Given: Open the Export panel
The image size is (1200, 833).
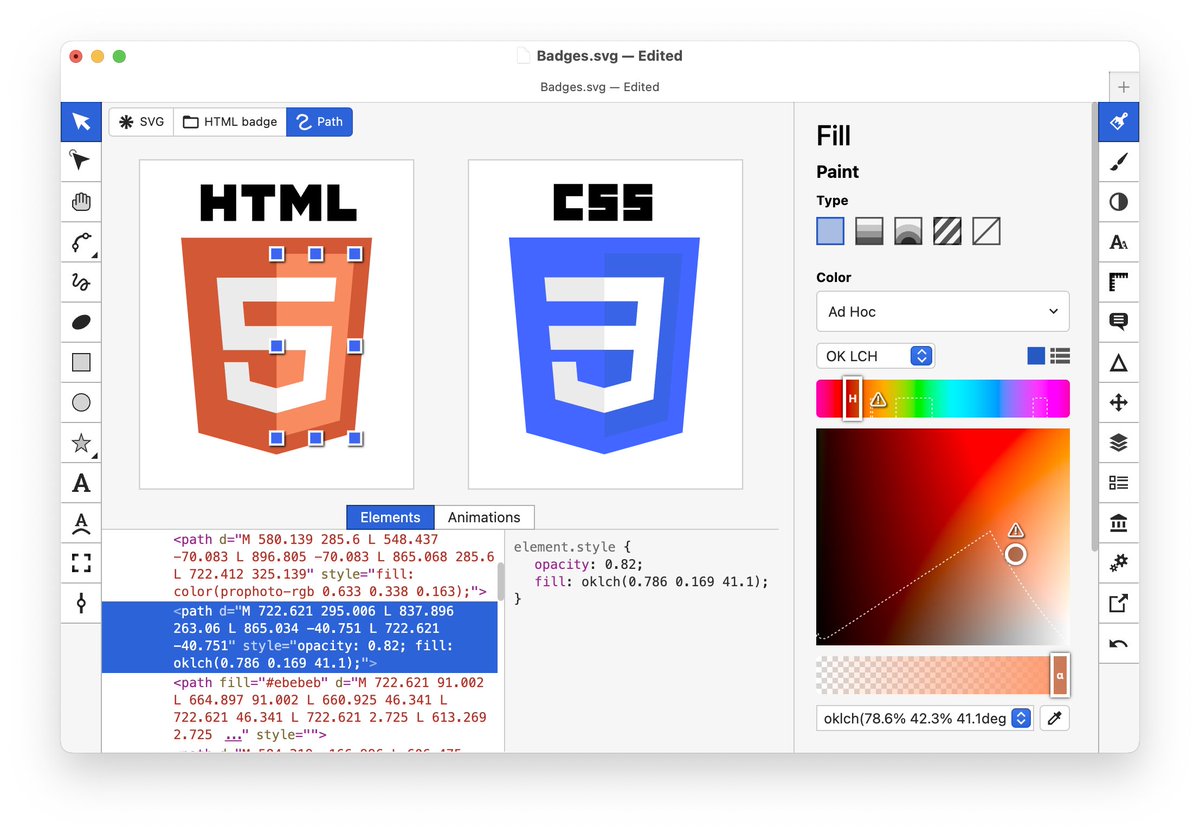Looking at the screenshot, I should pos(1119,603).
